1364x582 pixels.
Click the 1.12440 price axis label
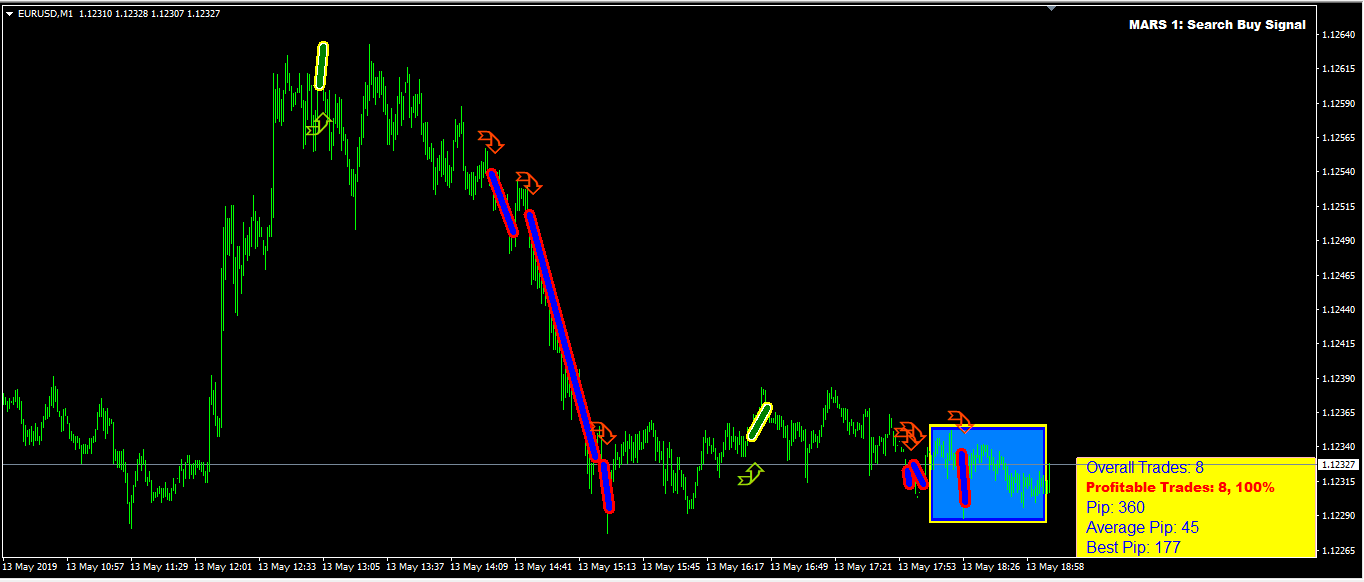tap(1338, 310)
